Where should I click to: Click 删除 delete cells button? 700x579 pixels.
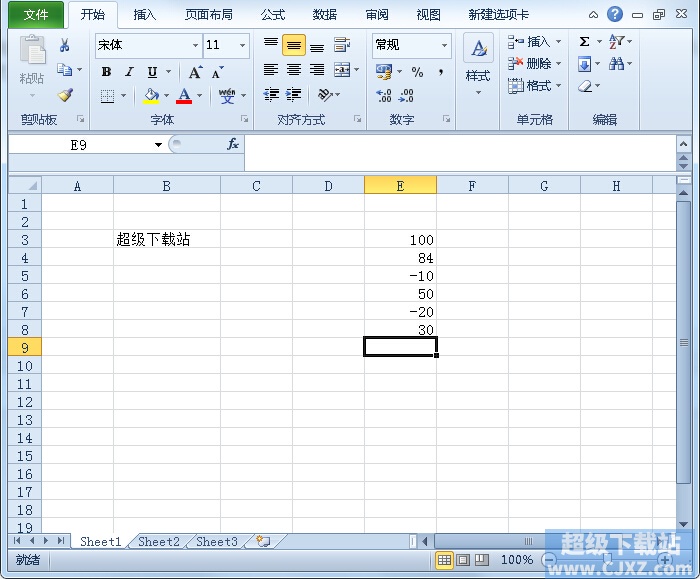click(534, 64)
